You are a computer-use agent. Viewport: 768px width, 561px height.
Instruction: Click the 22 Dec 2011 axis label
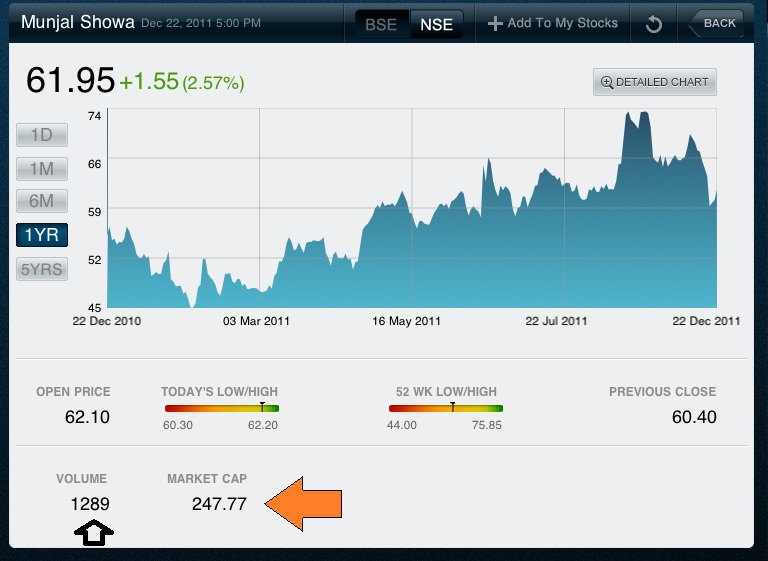(x=706, y=321)
